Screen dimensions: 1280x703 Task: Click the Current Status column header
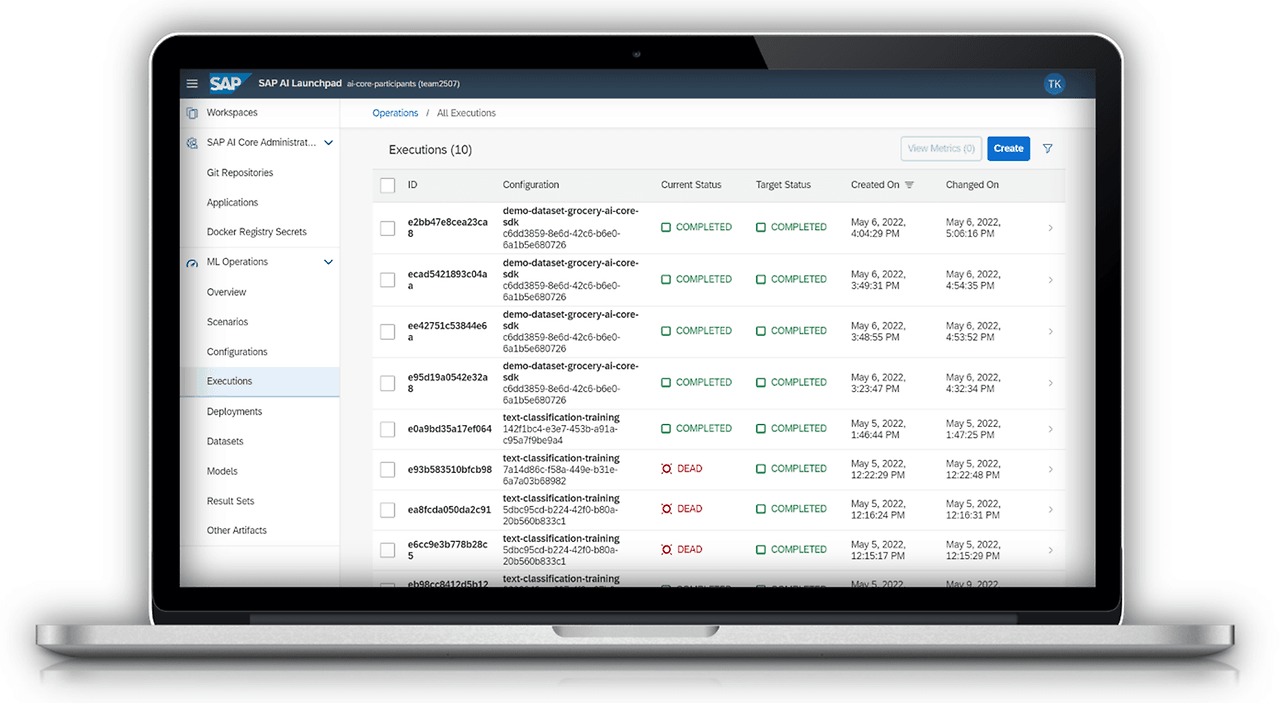pyautogui.click(x=691, y=185)
